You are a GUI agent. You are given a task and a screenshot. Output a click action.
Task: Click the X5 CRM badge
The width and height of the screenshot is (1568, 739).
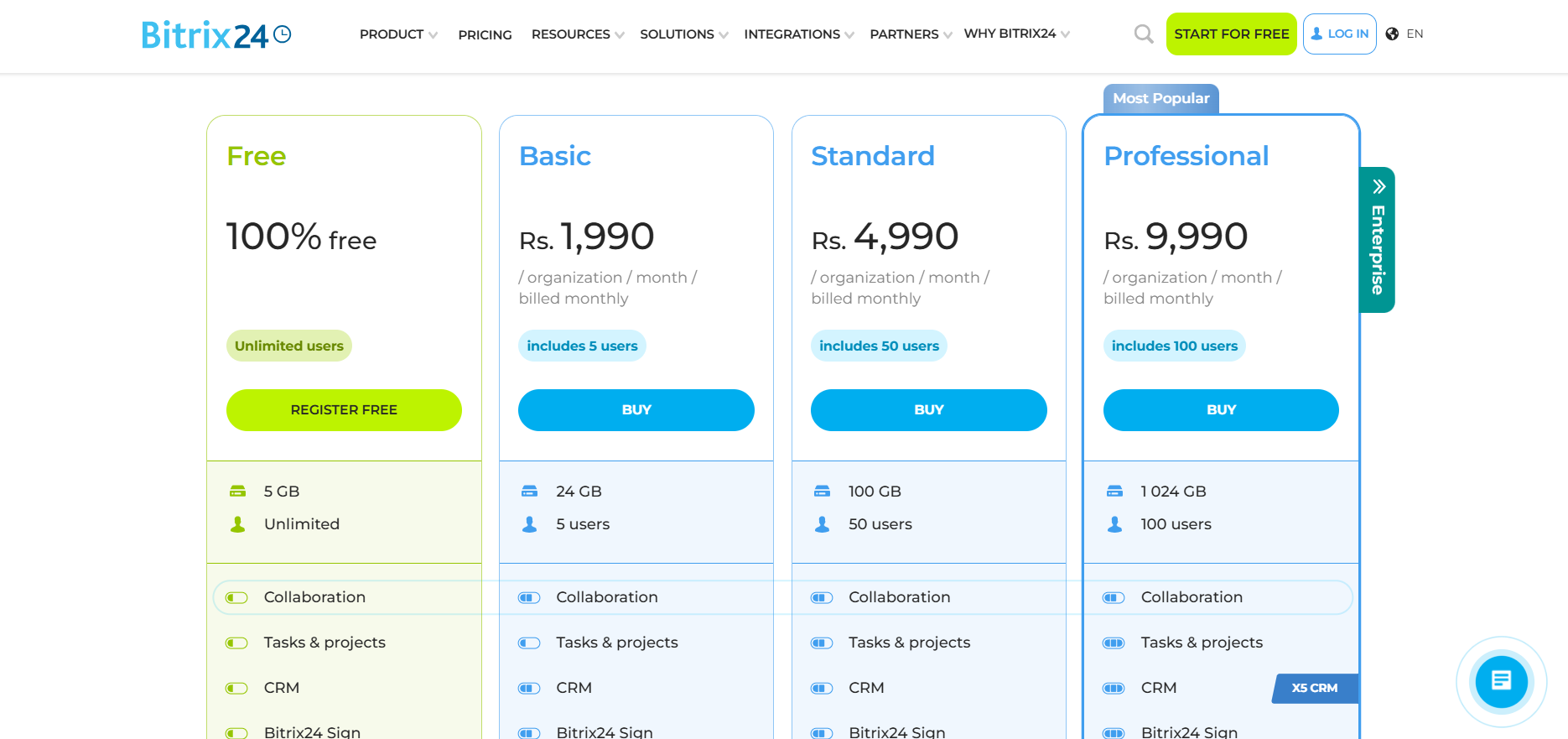pyautogui.click(x=1315, y=688)
